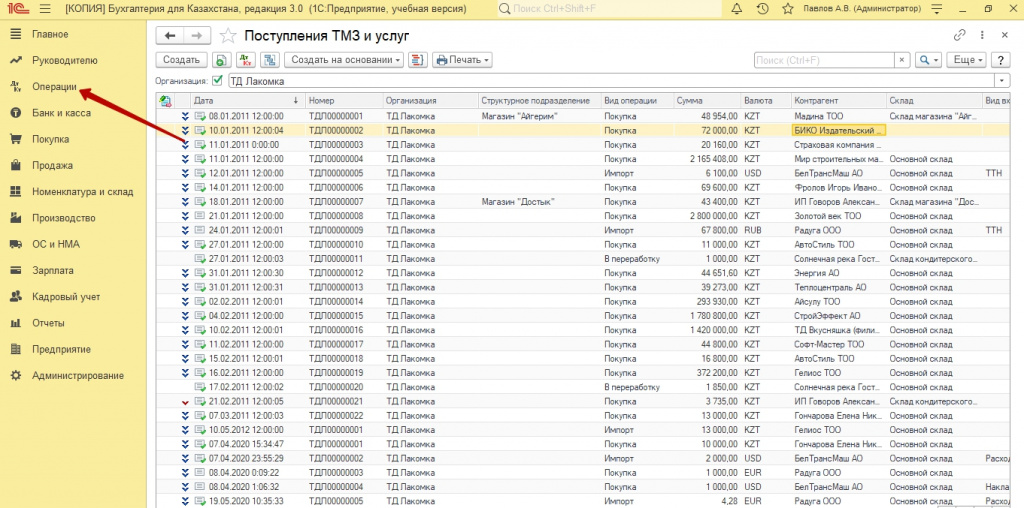Open help with the question mark
Image resolution: width=1024 pixels, height=508 pixels.
point(1000,60)
